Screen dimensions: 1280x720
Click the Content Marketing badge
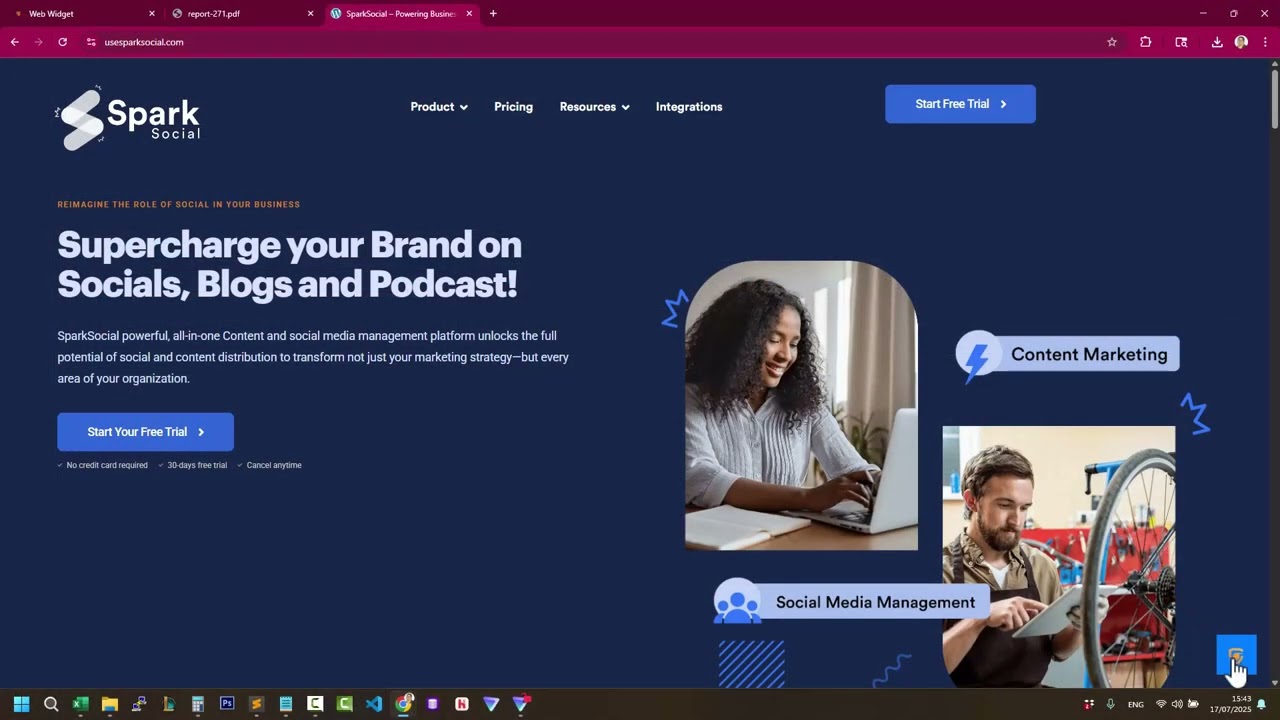[x=1068, y=355]
